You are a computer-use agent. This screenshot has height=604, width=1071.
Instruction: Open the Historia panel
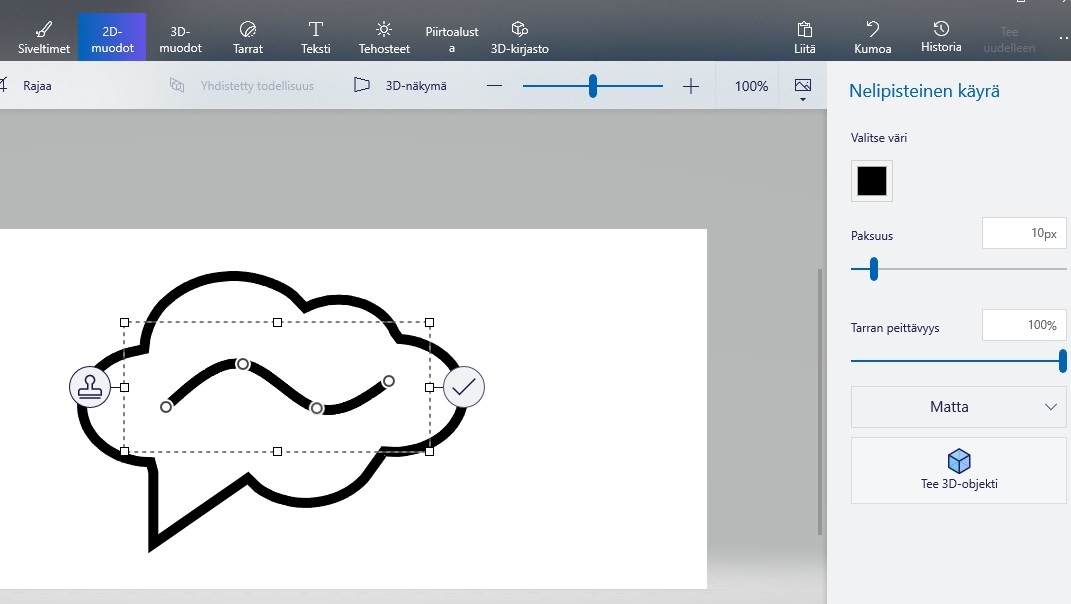[x=941, y=37]
